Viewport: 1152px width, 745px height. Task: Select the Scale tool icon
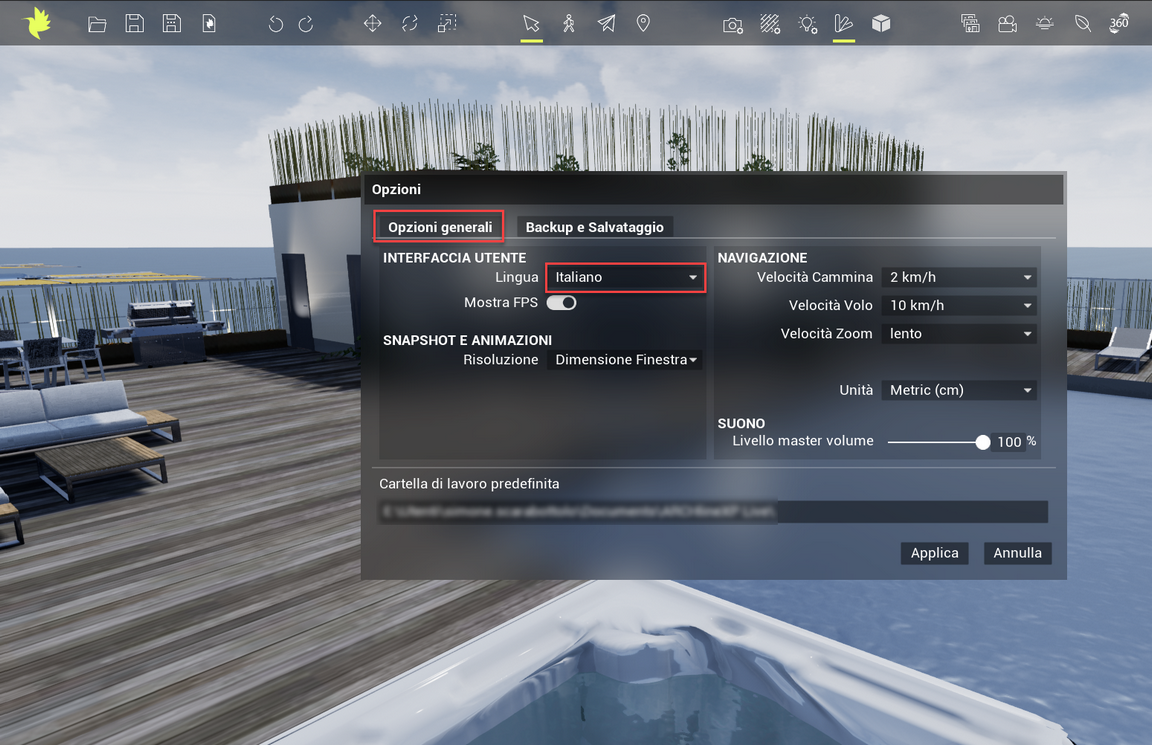pyautogui.click(x=447, y=24)
